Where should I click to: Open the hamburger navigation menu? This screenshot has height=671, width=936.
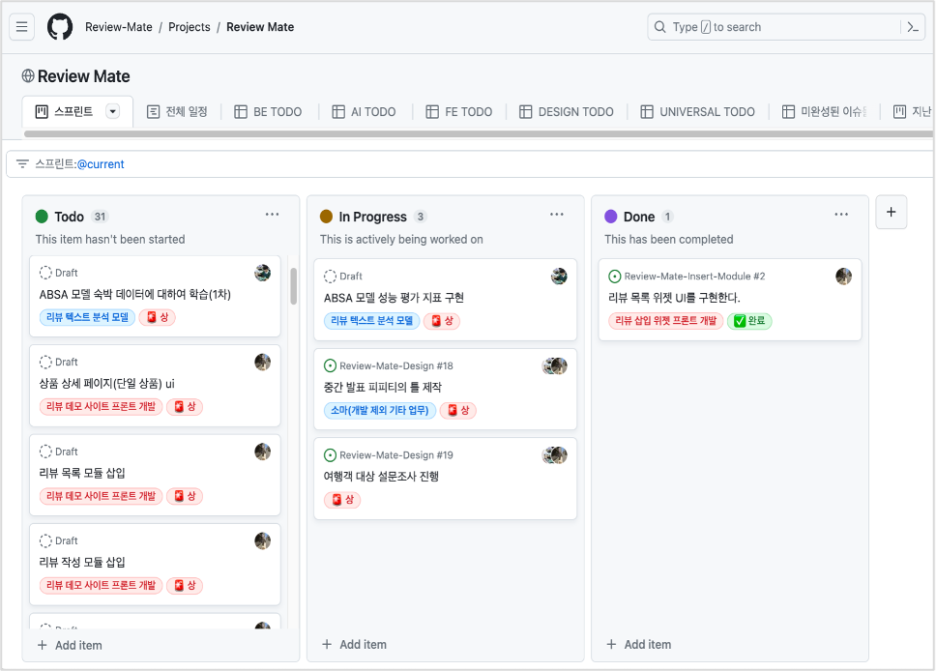click(x=22, y=27)
